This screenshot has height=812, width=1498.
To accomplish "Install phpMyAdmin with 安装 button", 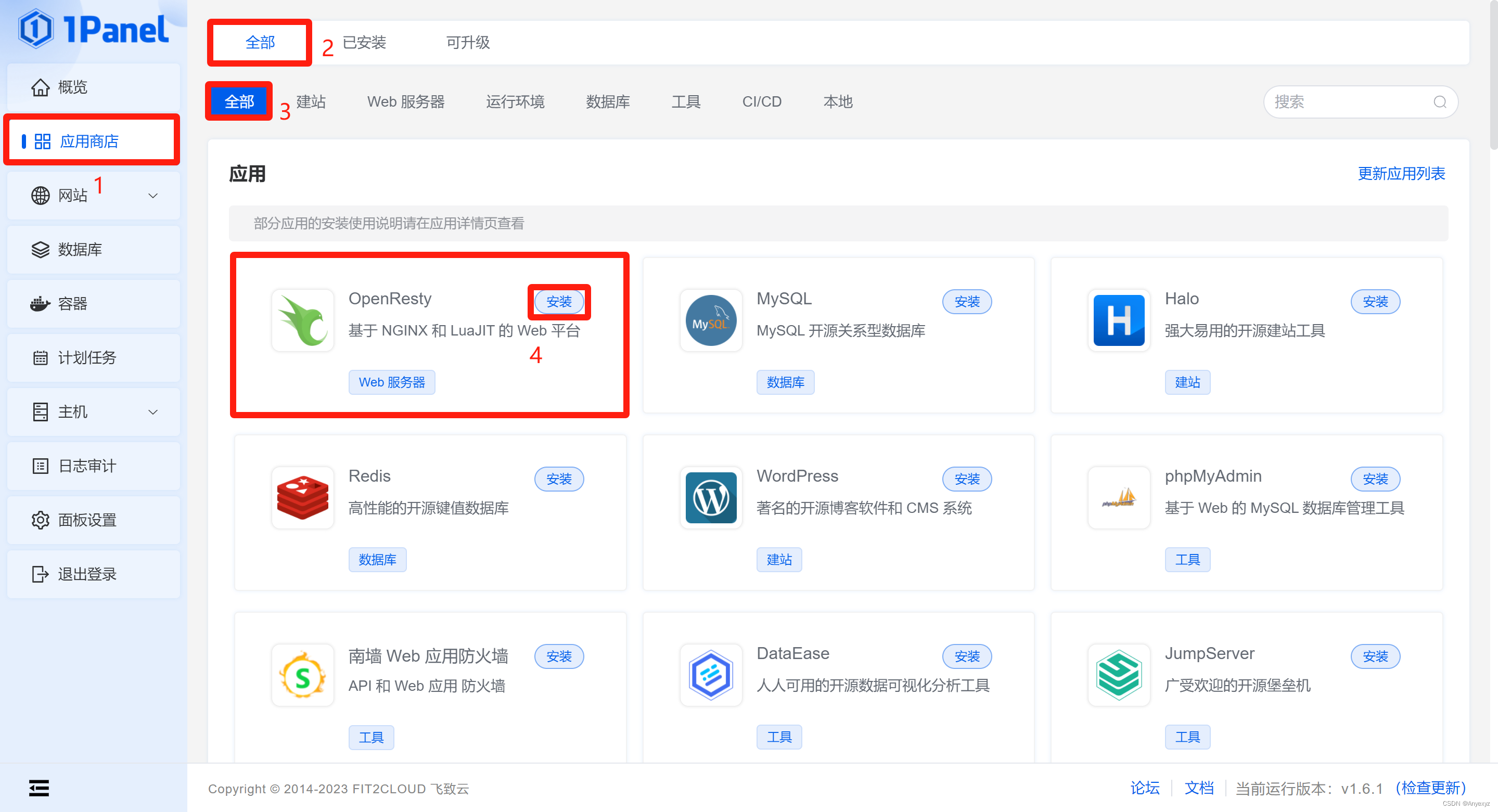I will 1375,479.
